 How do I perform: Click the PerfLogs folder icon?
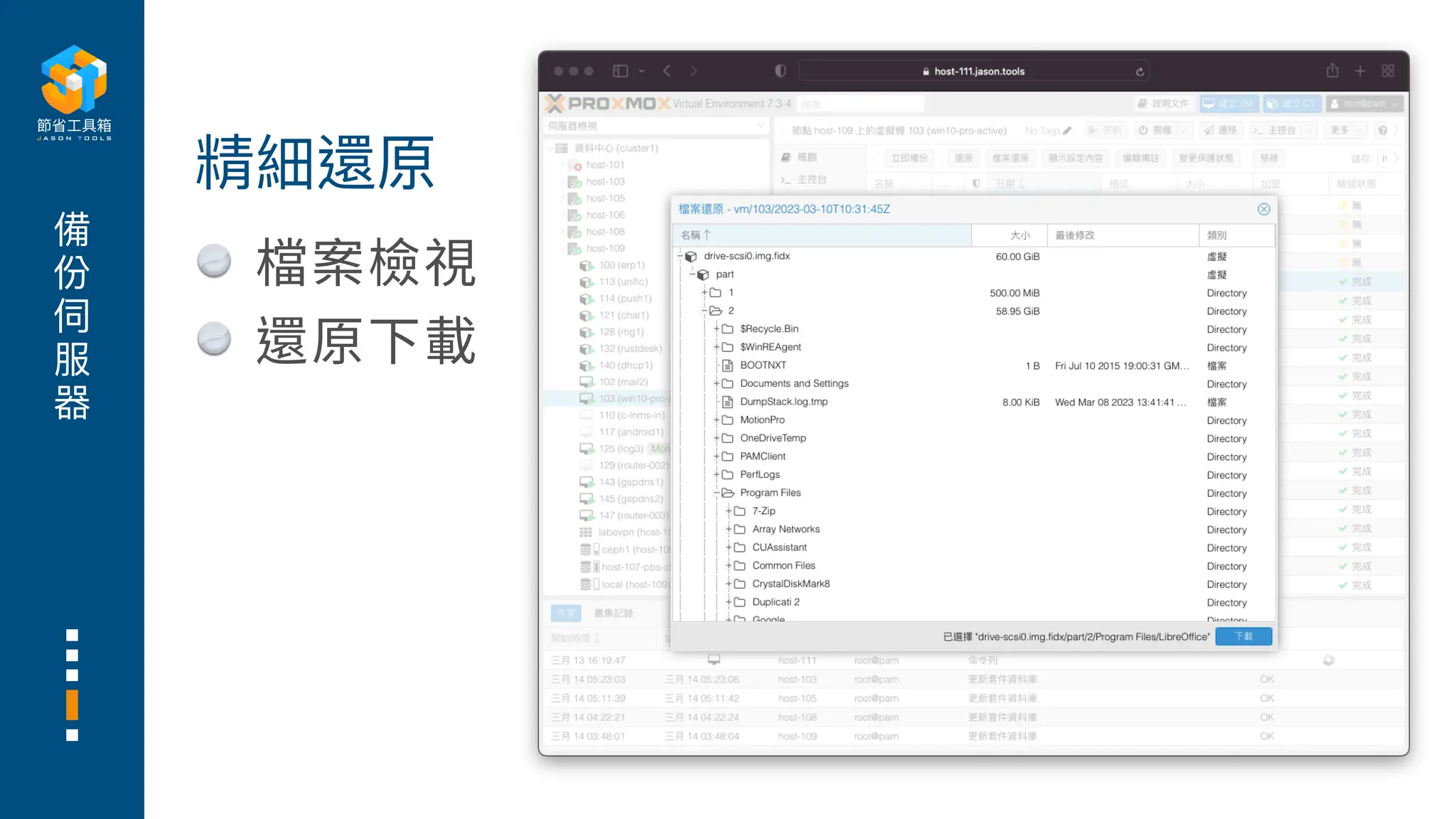pos(727,474)
